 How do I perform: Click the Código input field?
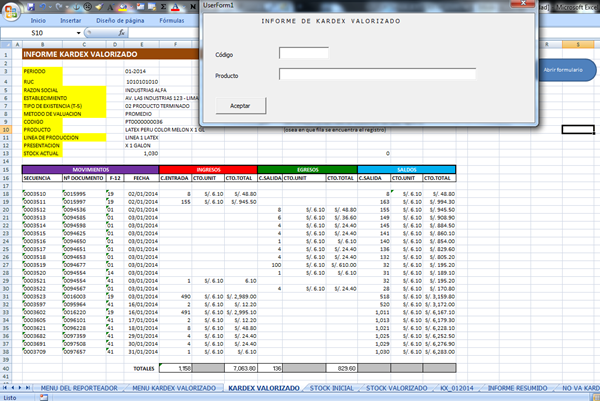[303, 53]
